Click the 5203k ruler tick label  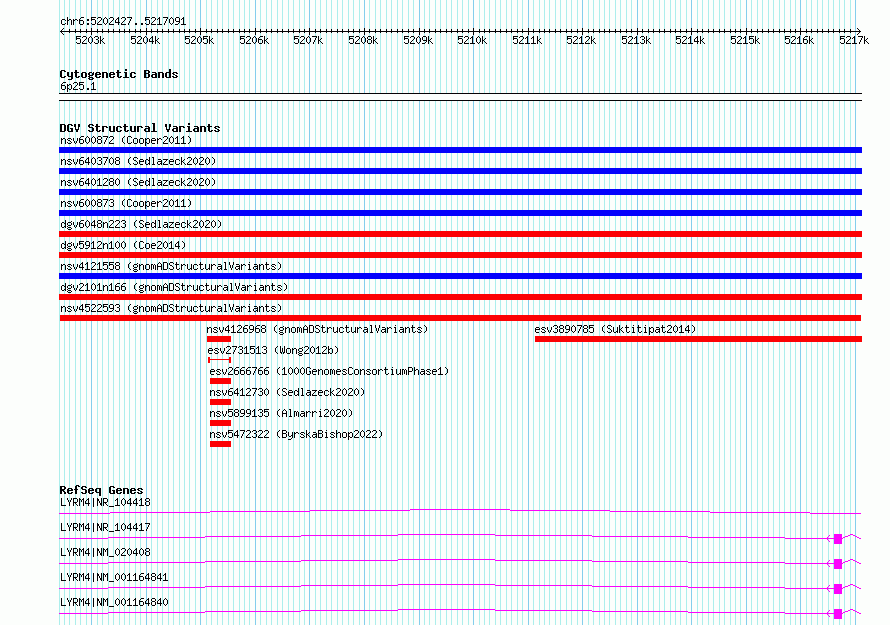click(x=90, y=40)
